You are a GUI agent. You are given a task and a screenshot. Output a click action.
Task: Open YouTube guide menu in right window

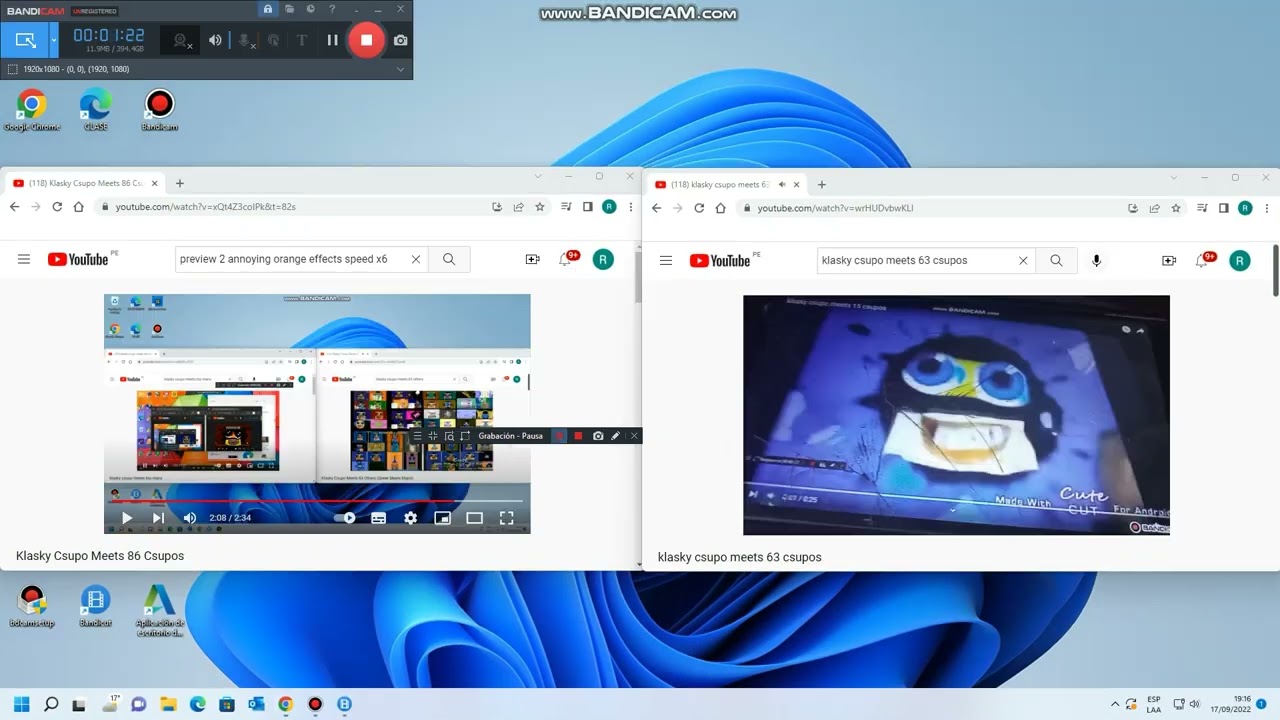pos(666,260)
